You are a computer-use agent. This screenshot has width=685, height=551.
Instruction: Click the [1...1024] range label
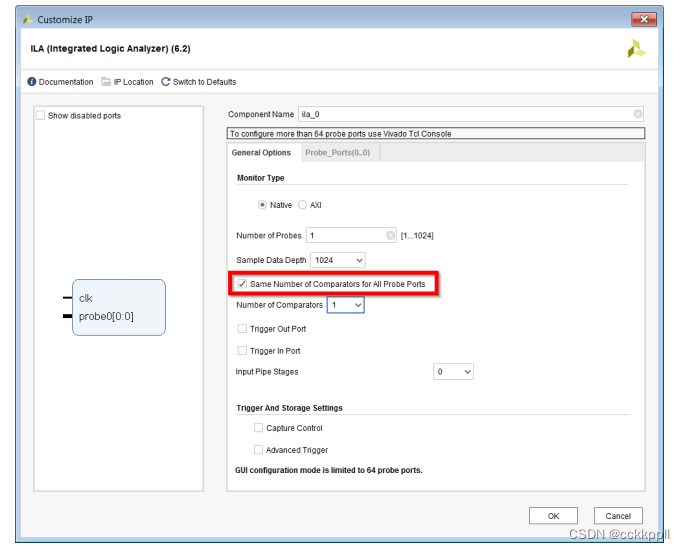[x=417, y=236]
